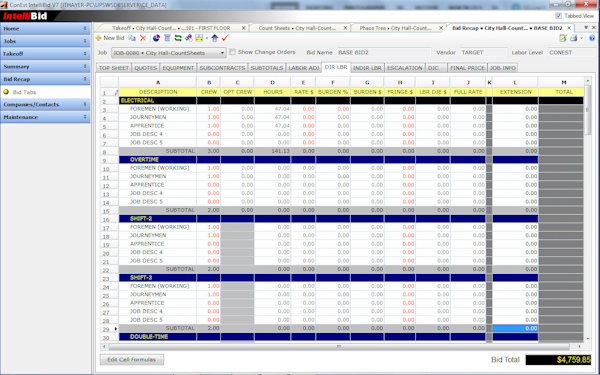Open the INDIR LBR tab
The image size is (600, 375).
click(x=367, y=68)
